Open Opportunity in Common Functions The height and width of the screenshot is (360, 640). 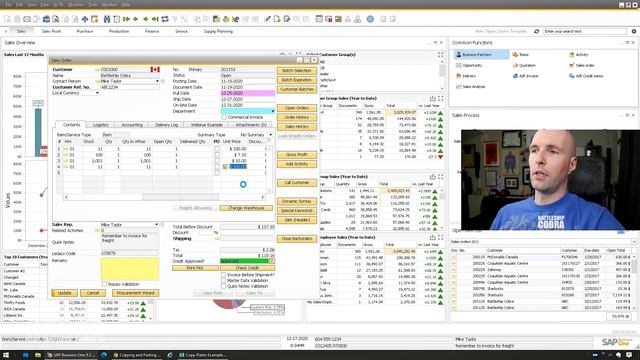[469, 65]
